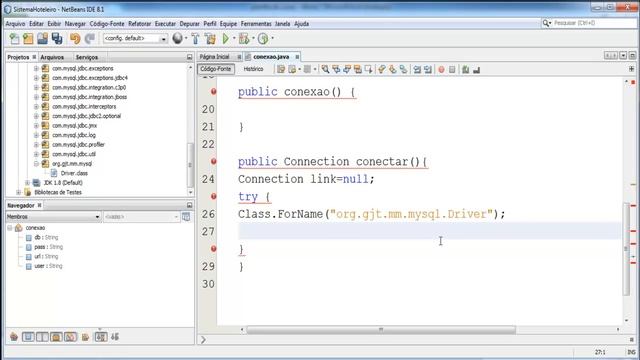Toggle Show Fields filter in Navegador bar
Image resolution: width=640 pixels, height=360 pixels.
[28, 337]
